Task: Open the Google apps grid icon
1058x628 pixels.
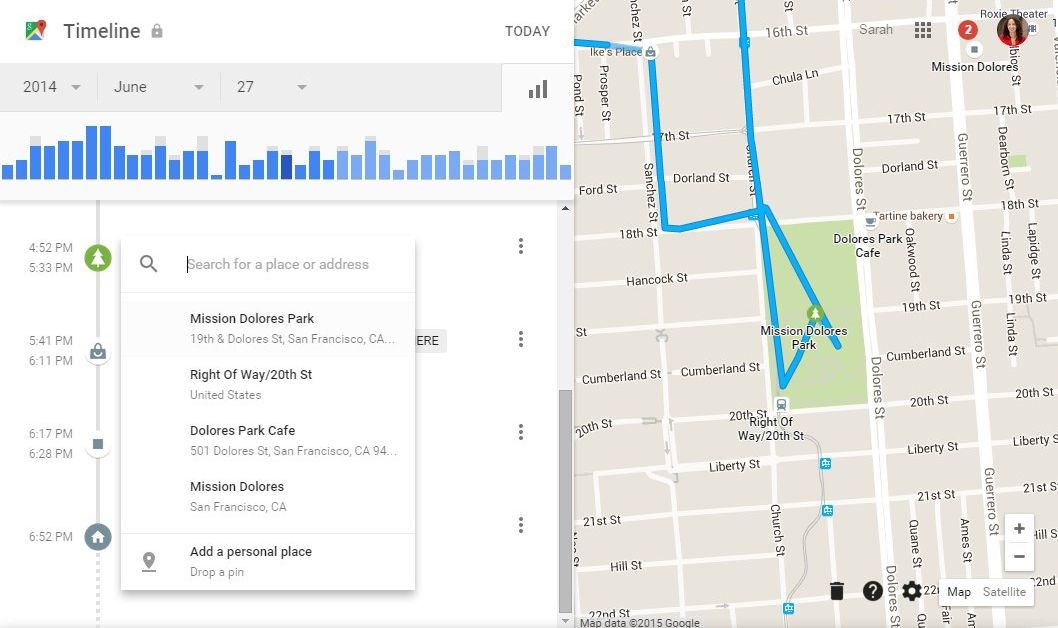Action: click(x=922, y=30)
